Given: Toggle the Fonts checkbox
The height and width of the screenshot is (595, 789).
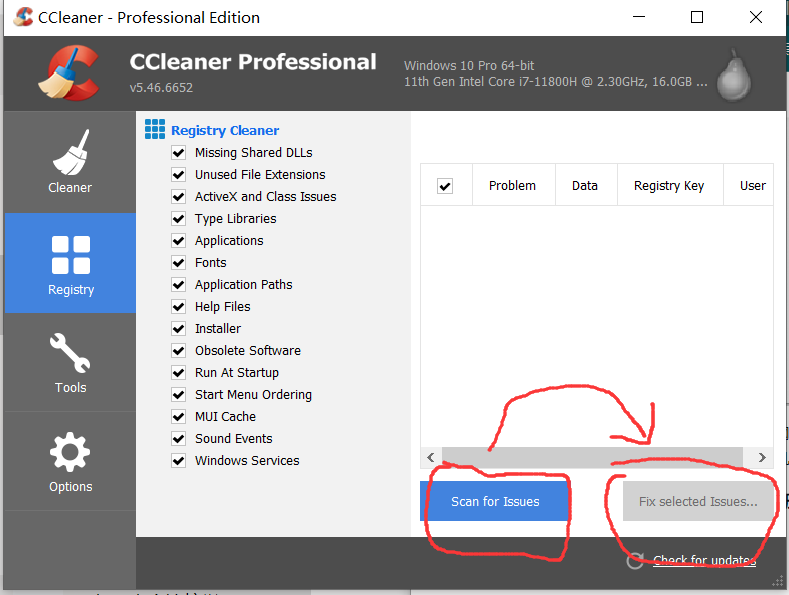Looking at the screenshot, I should tap(179, 262).
